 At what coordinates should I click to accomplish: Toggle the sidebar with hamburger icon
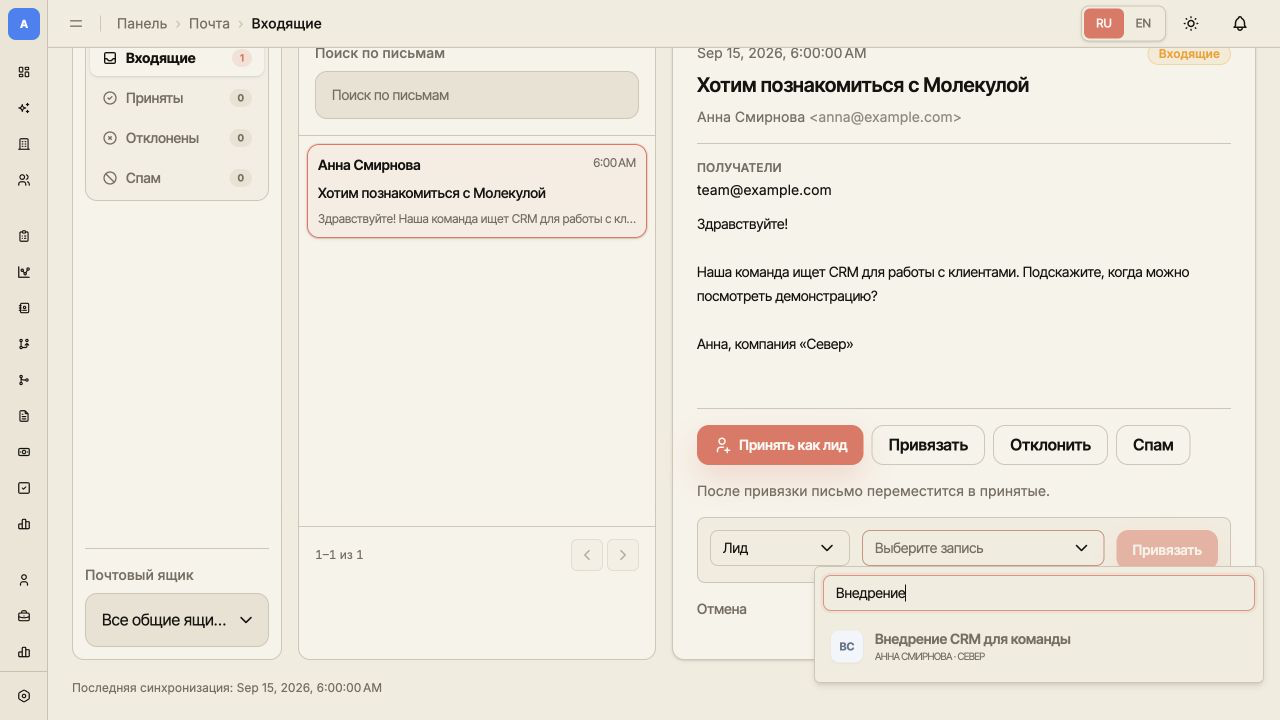[x=76, y=23]
